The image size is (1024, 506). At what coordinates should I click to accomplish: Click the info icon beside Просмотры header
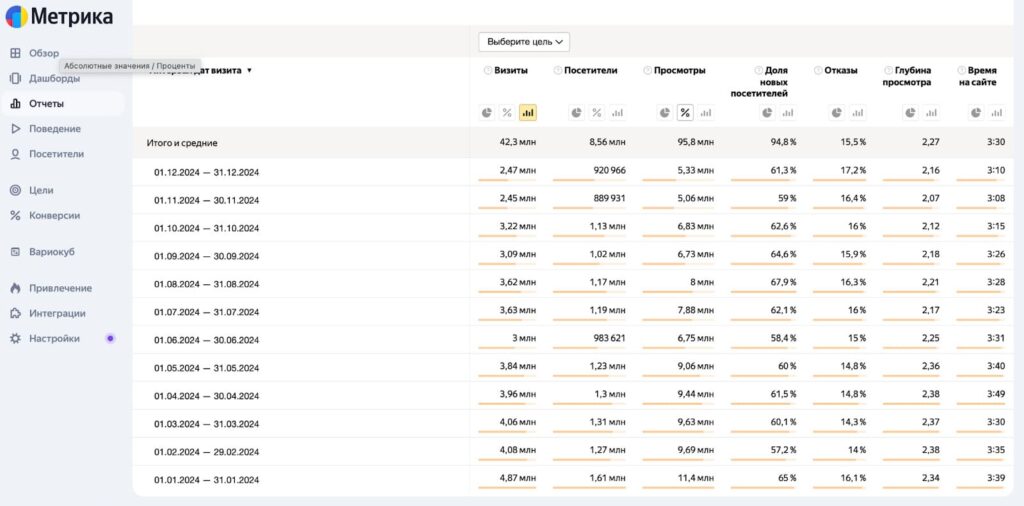click(647, 71)
